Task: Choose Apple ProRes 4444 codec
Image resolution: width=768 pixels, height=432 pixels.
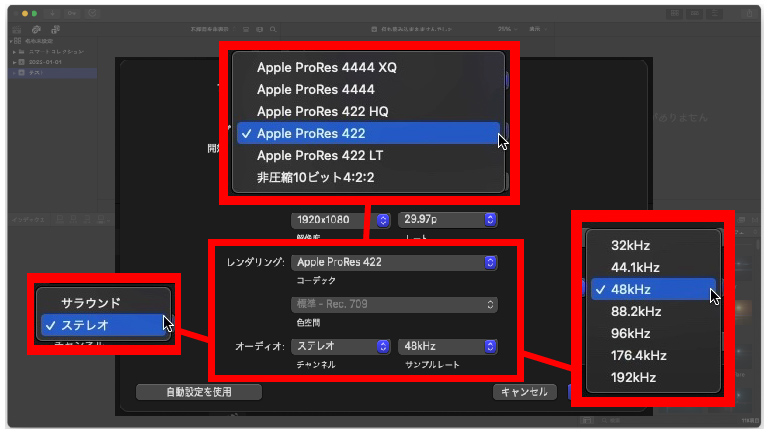Action: (368, 90)
